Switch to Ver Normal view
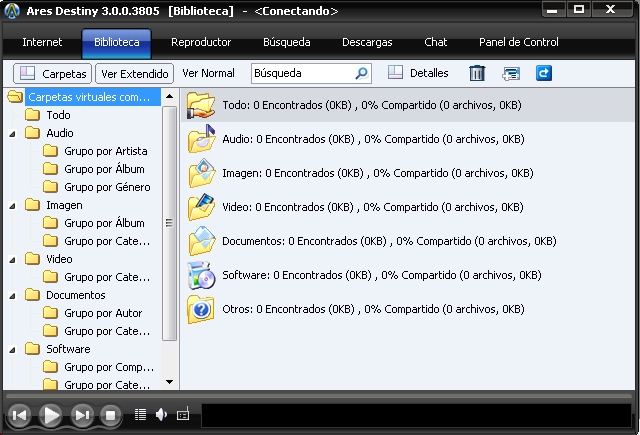The width and height of the screenshot is (640, 435). [x=208, y=73]
